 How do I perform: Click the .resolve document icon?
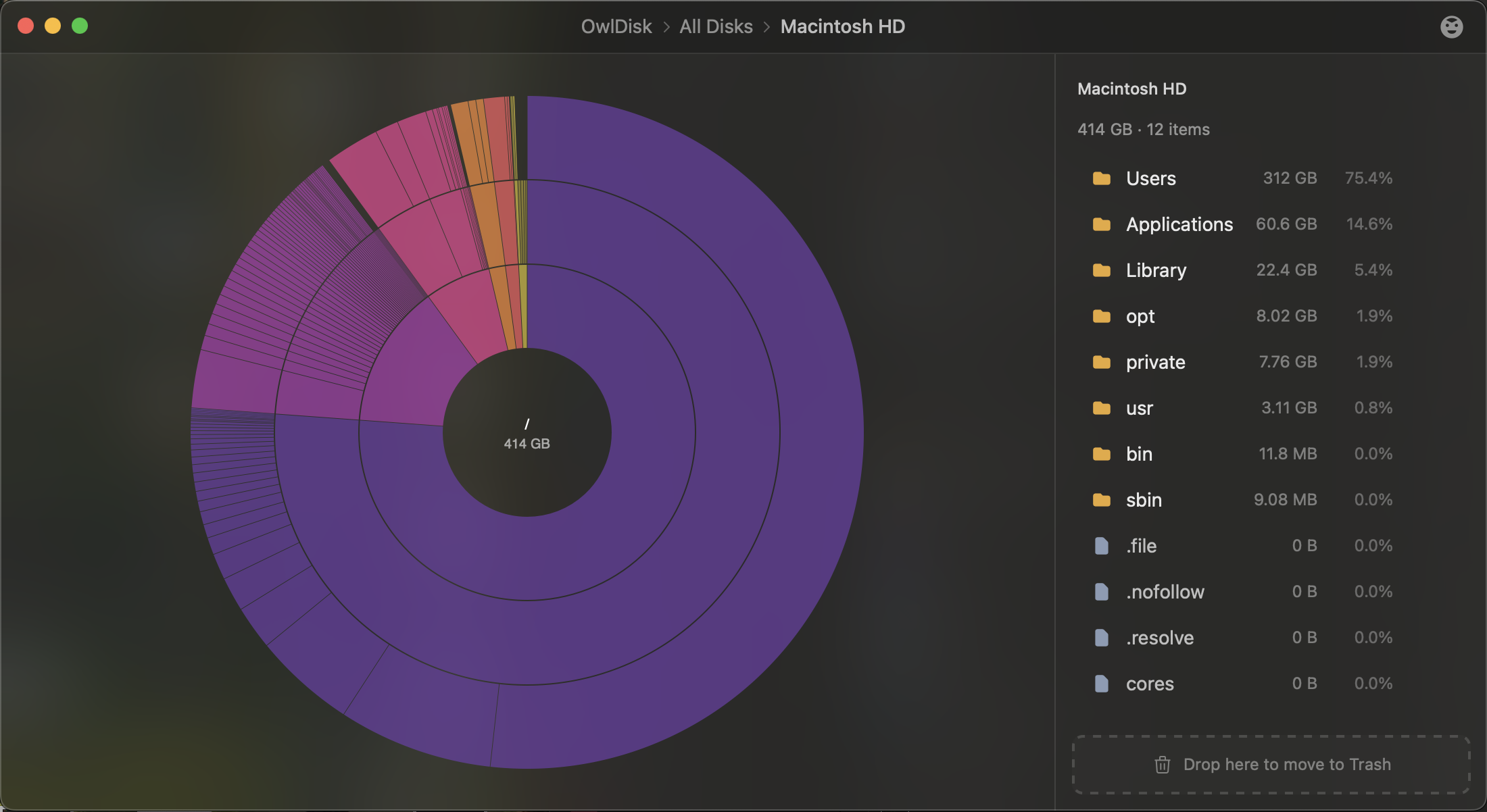[1102, 638]
